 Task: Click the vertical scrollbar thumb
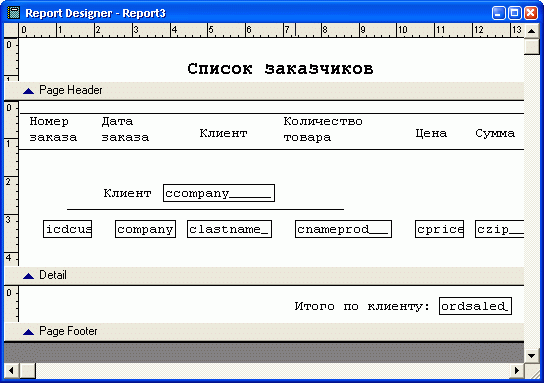(x=532, y=46)
